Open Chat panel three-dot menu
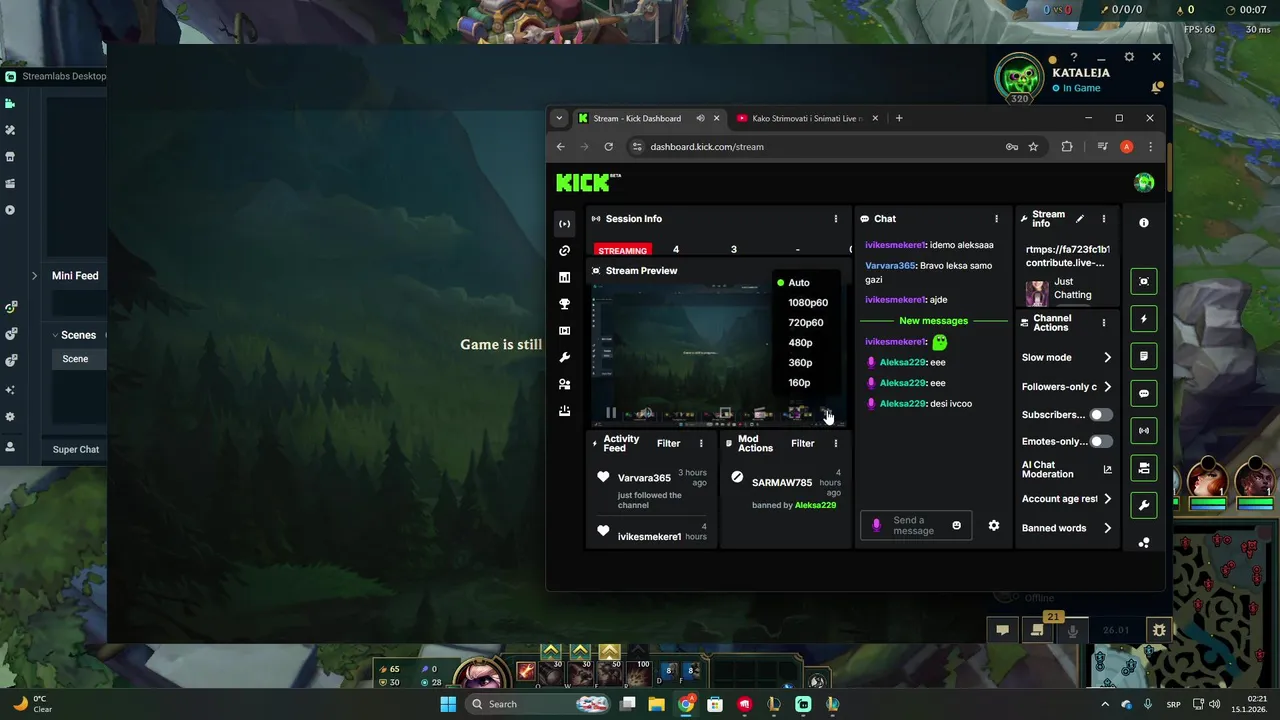1280x720 pixels. click(x=996, y=218)
